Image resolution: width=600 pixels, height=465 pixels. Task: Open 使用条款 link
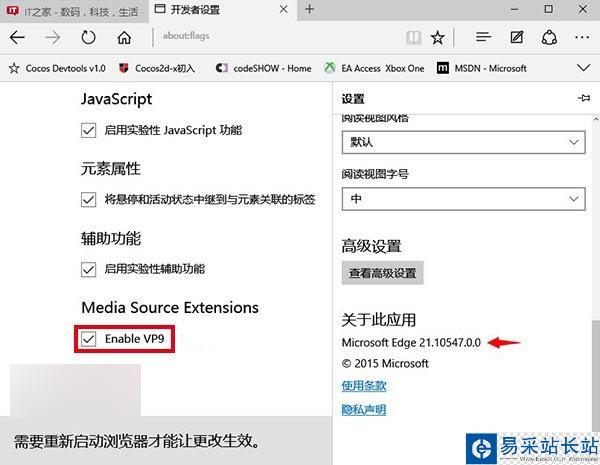tap(364, 386)
